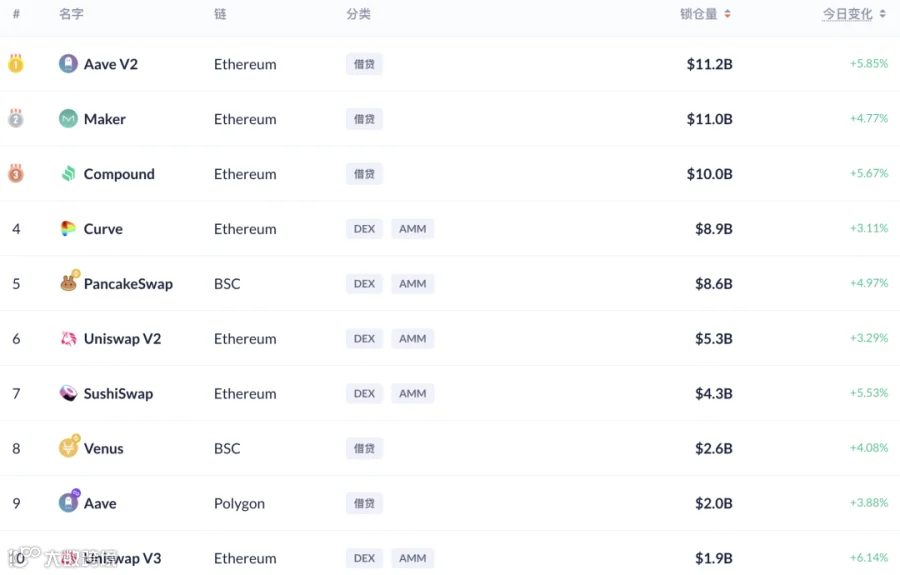
Task: Click the 名字 column header
Action: 71,14
